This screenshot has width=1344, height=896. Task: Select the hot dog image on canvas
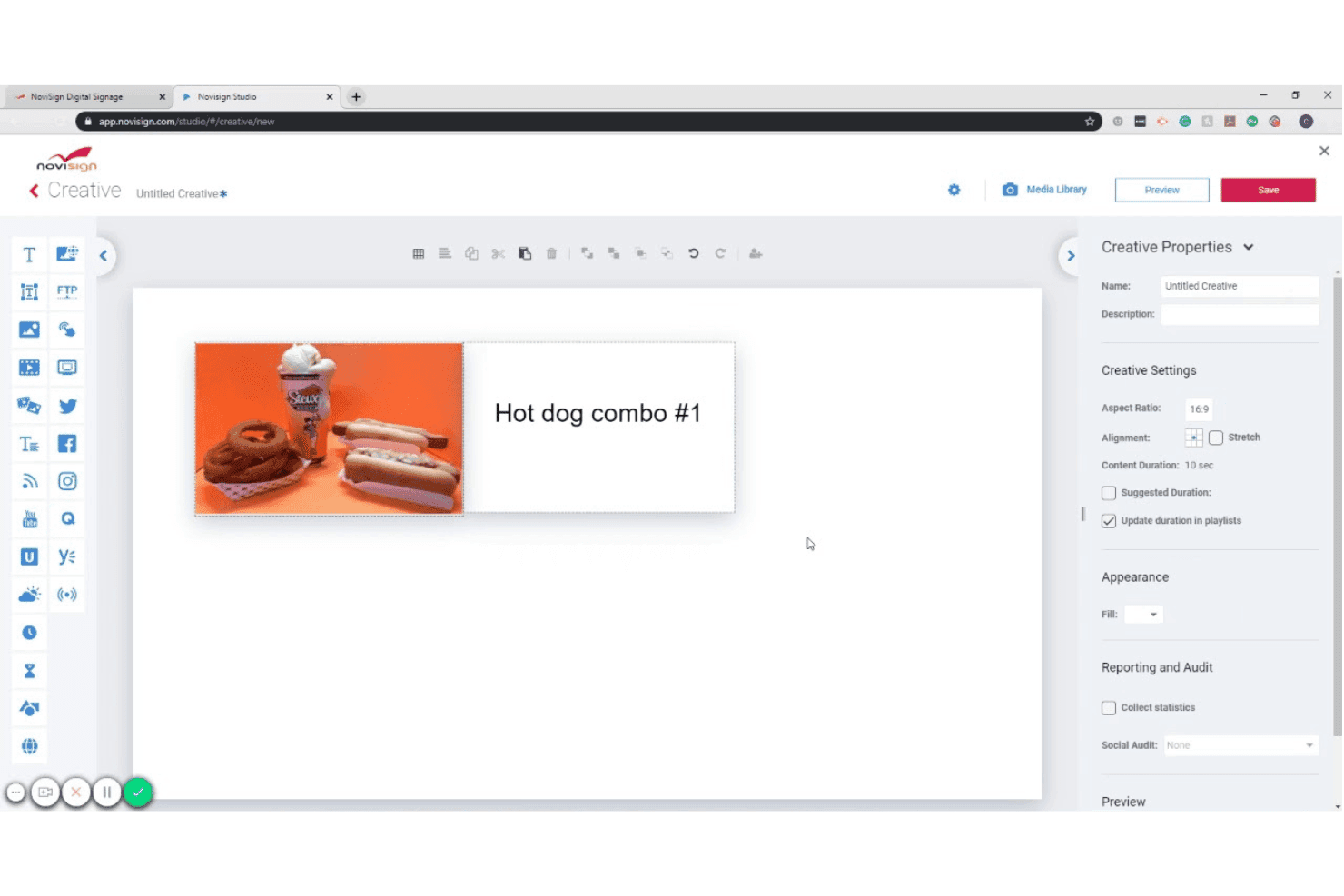tap(329, 428)
